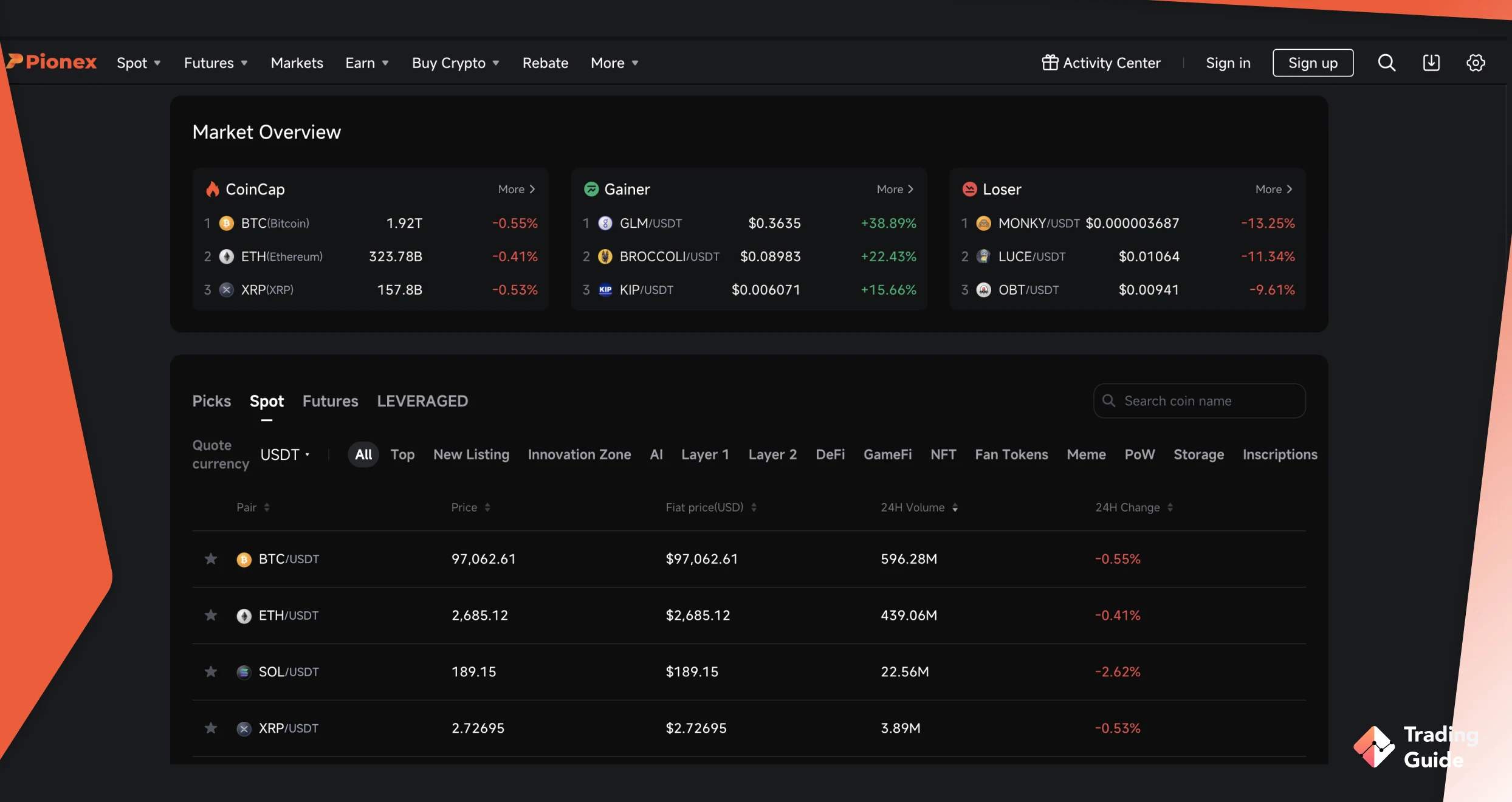Viewport: 1512px width, 802px height.
Task: Click the BTC icon in BTC/USDT row
Action: tap(244, 560)
